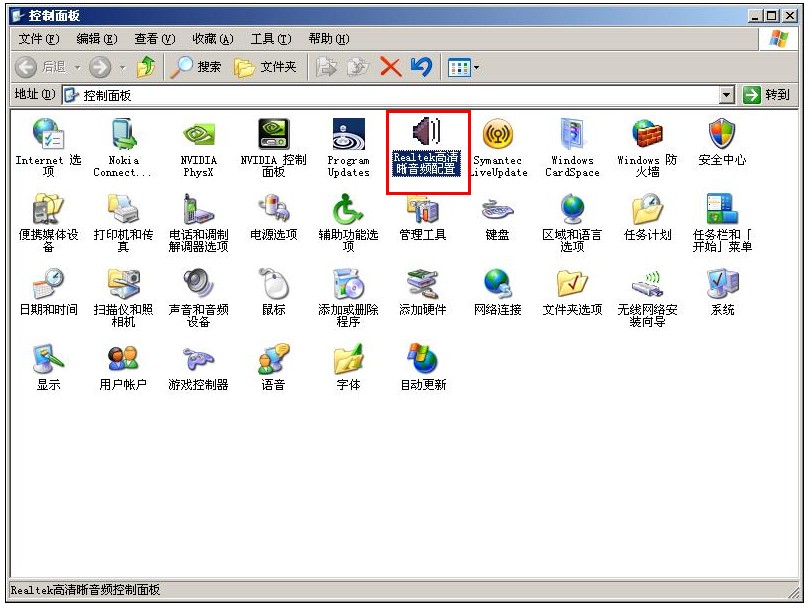This screenshot has height=607, width=812.
Task: Open 网络连接 item
Action: click(x=498, y=292)
